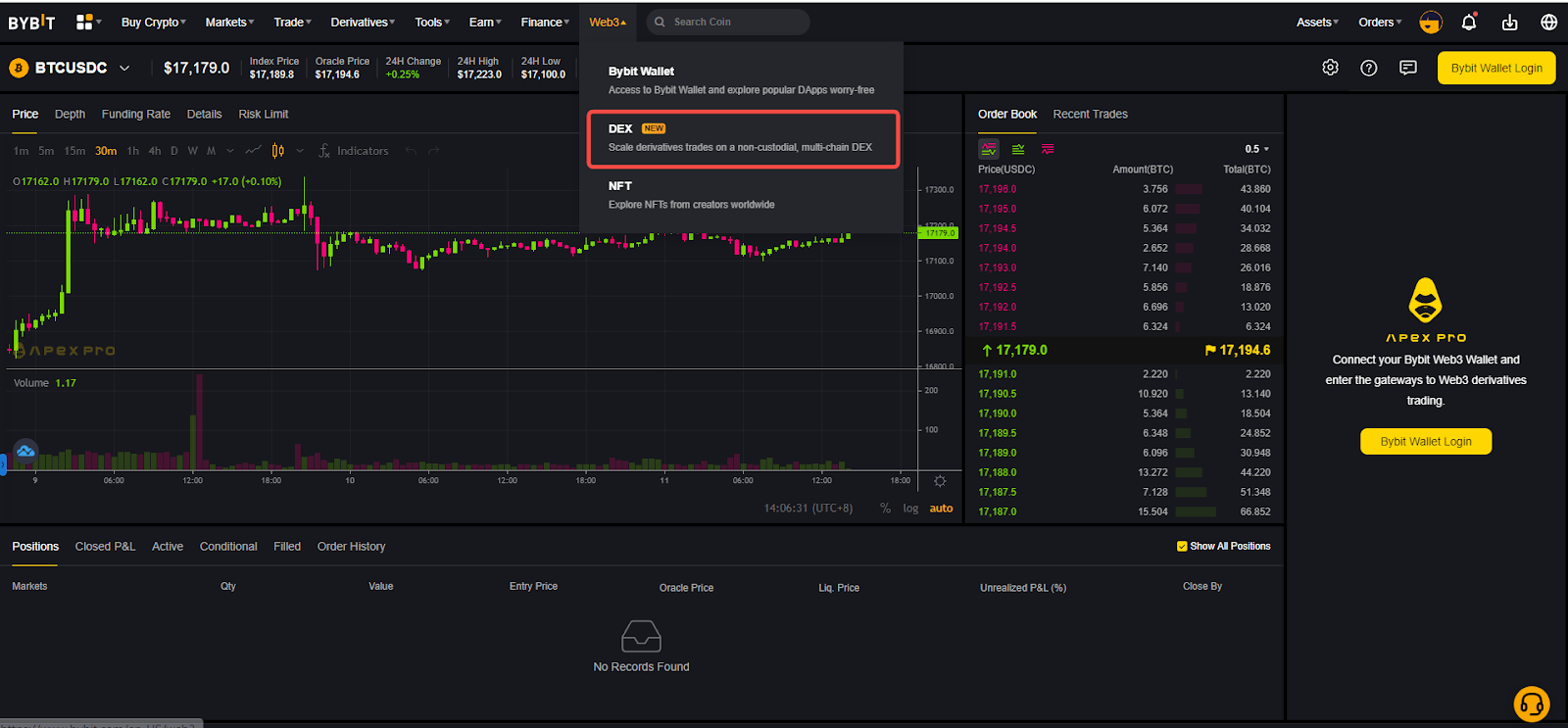Open chart settings gear below the price axis
This screenshot has height=728, width=1568.
point(940,481)
